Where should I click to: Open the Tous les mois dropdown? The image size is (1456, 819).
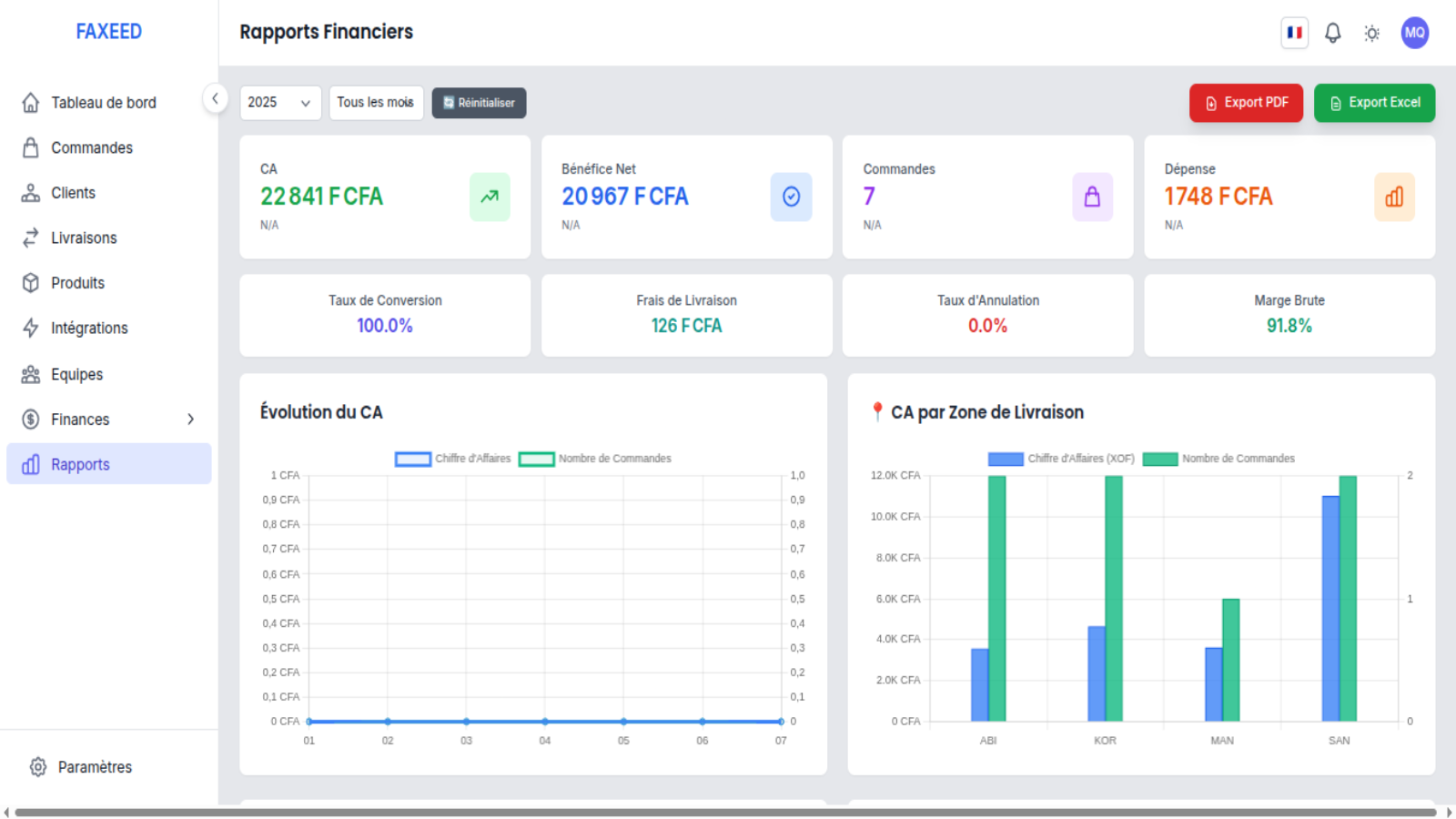(376, 103)
